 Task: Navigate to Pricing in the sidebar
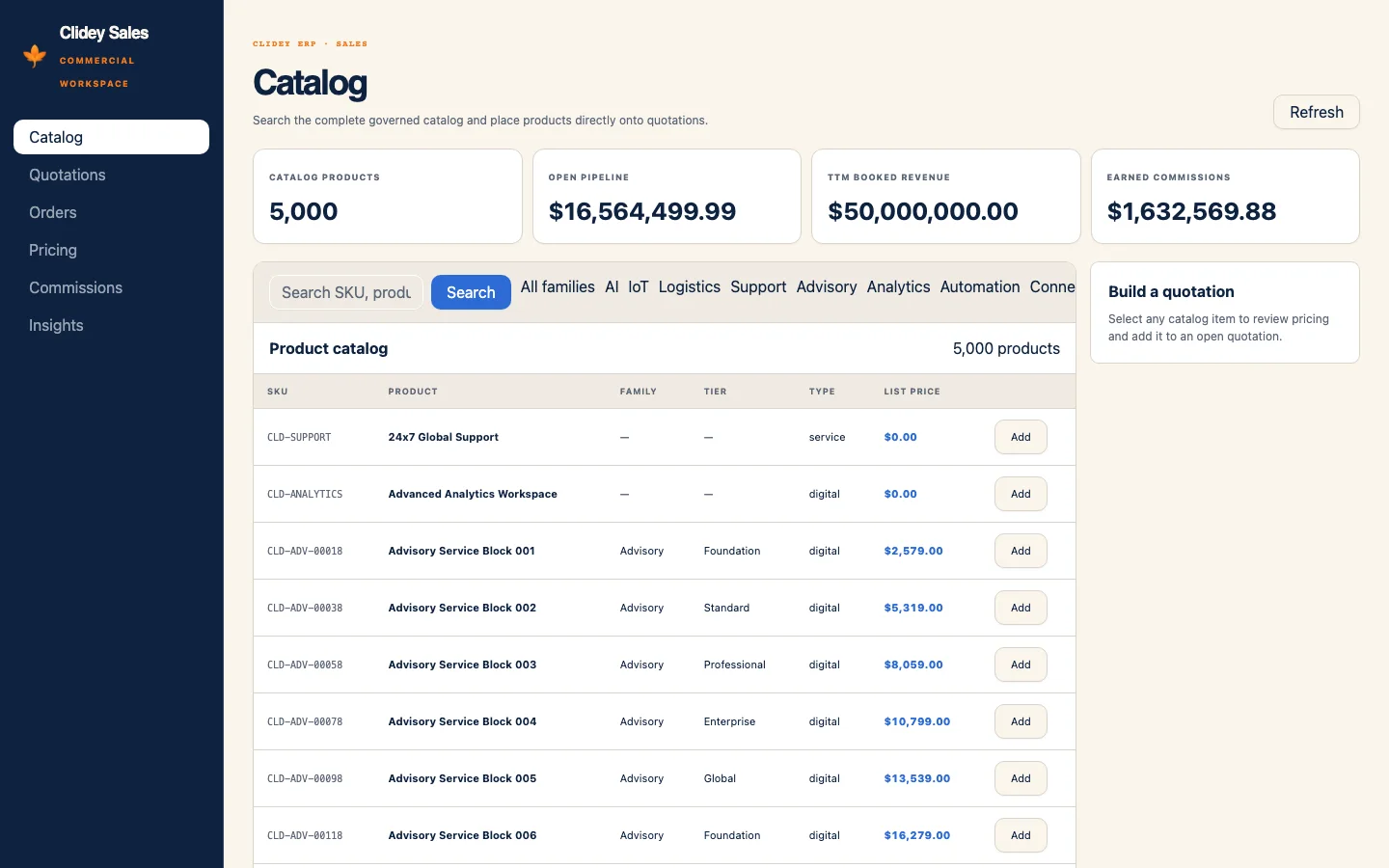(111, 250)
